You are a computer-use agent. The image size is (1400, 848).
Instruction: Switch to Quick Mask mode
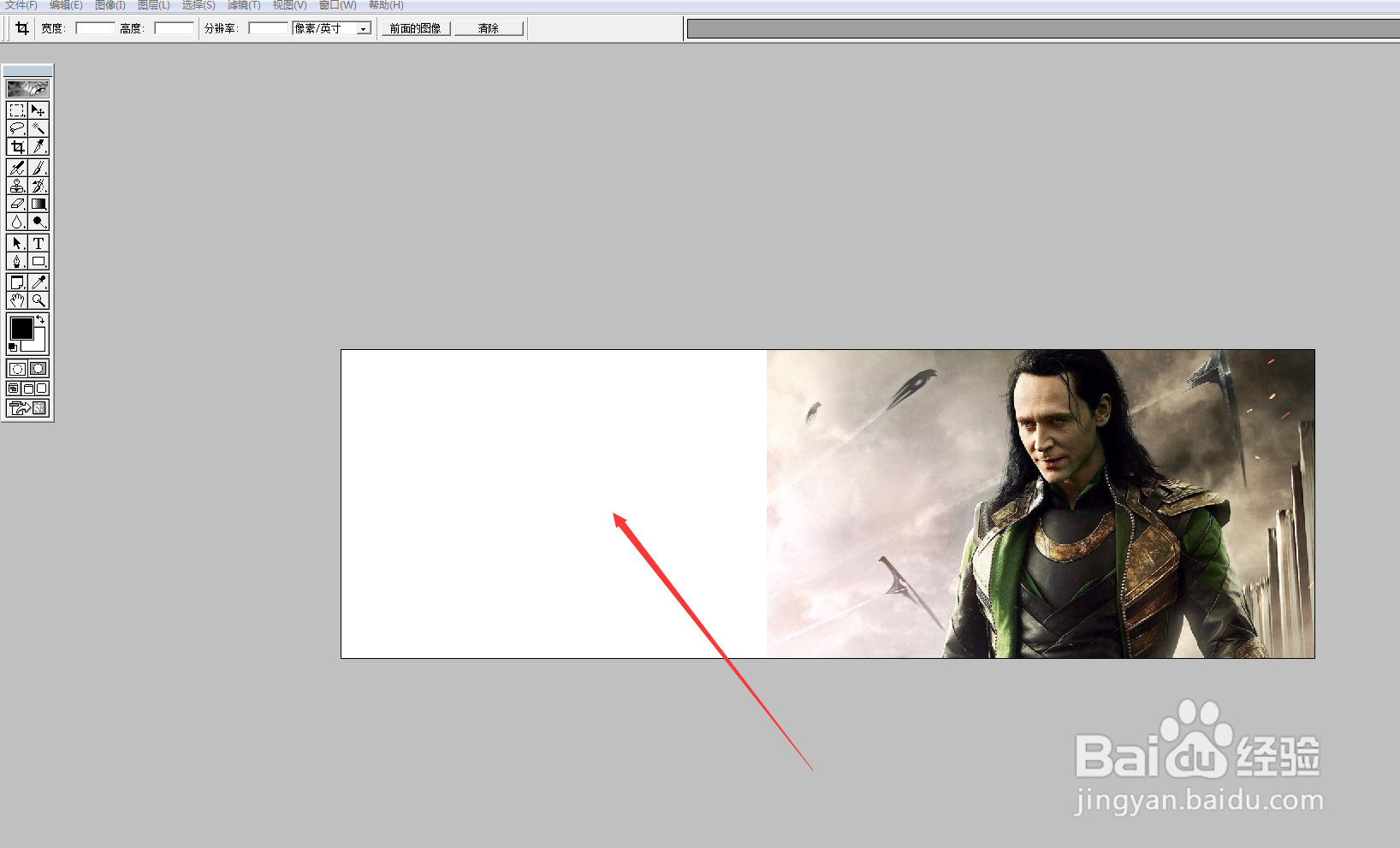tap(39, 369)
